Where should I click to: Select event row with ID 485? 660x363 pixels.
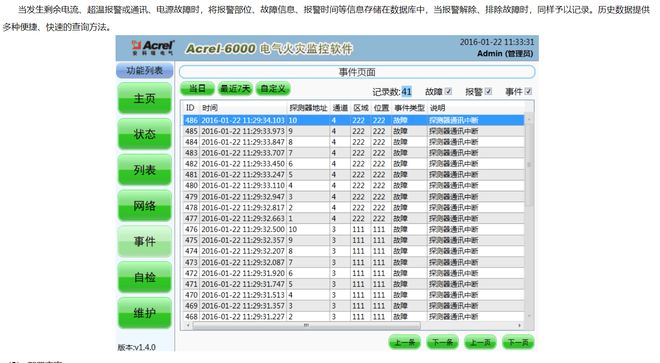pyautogui.click(x=354, y=131)
